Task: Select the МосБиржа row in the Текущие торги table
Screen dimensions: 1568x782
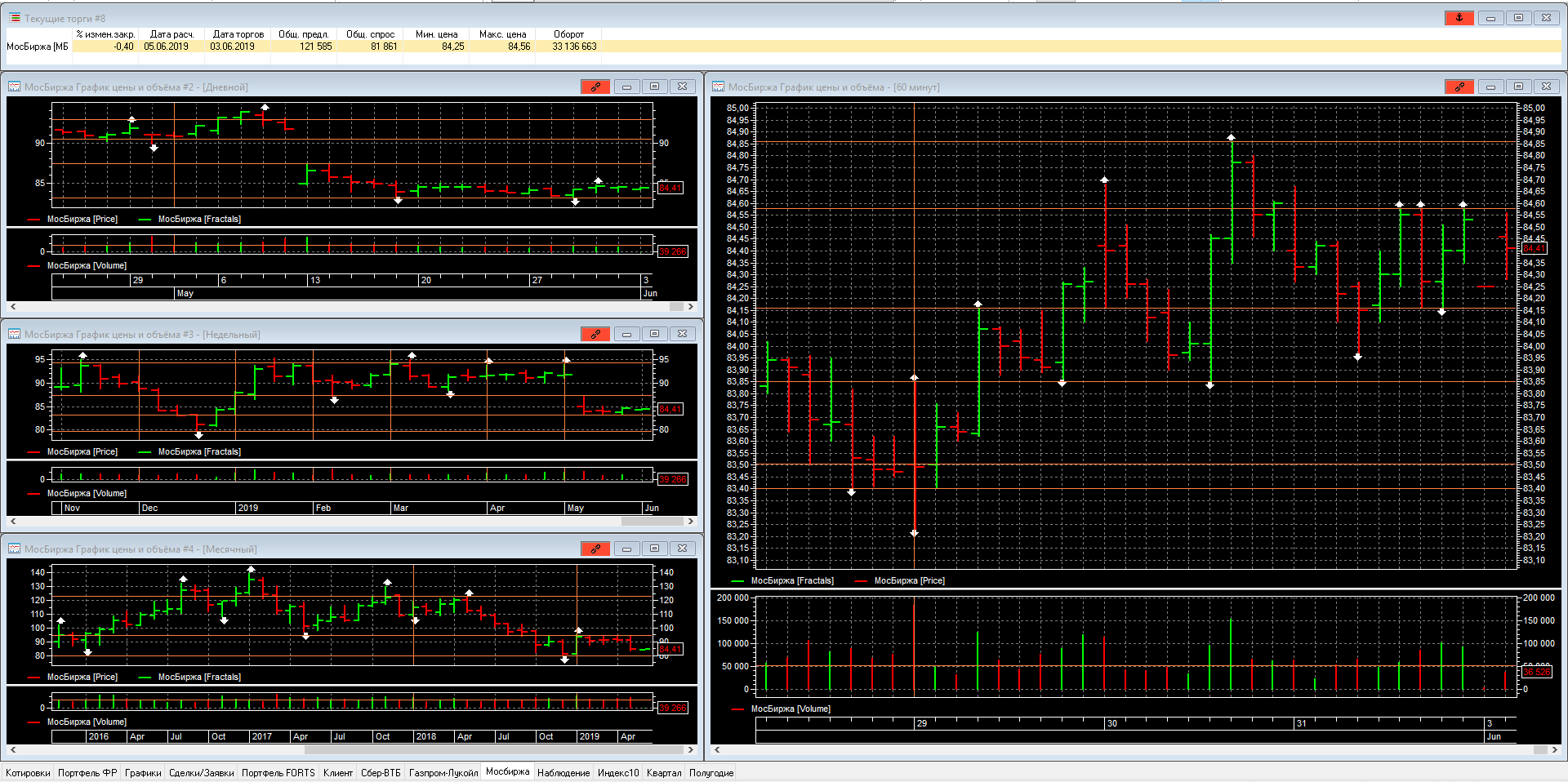Action: [x=784, y=47]
